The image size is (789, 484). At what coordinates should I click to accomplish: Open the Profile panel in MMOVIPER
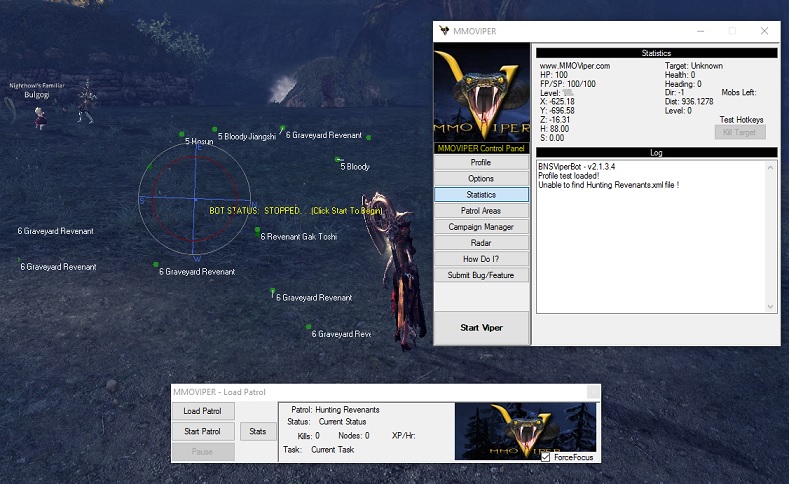tap(481, 163)
